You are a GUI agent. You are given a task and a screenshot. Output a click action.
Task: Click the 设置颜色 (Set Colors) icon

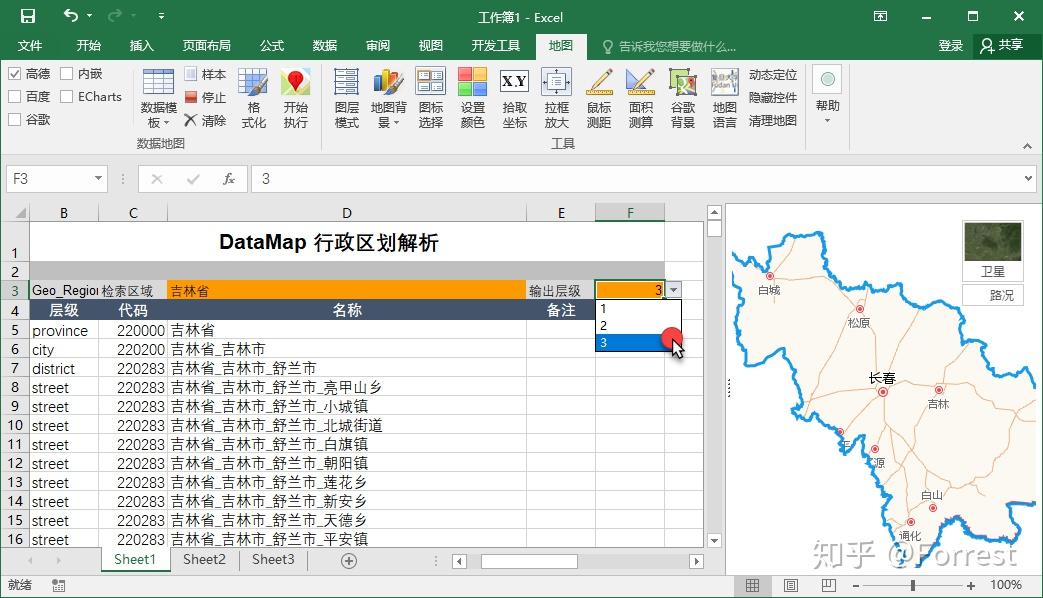pos(472,96)
